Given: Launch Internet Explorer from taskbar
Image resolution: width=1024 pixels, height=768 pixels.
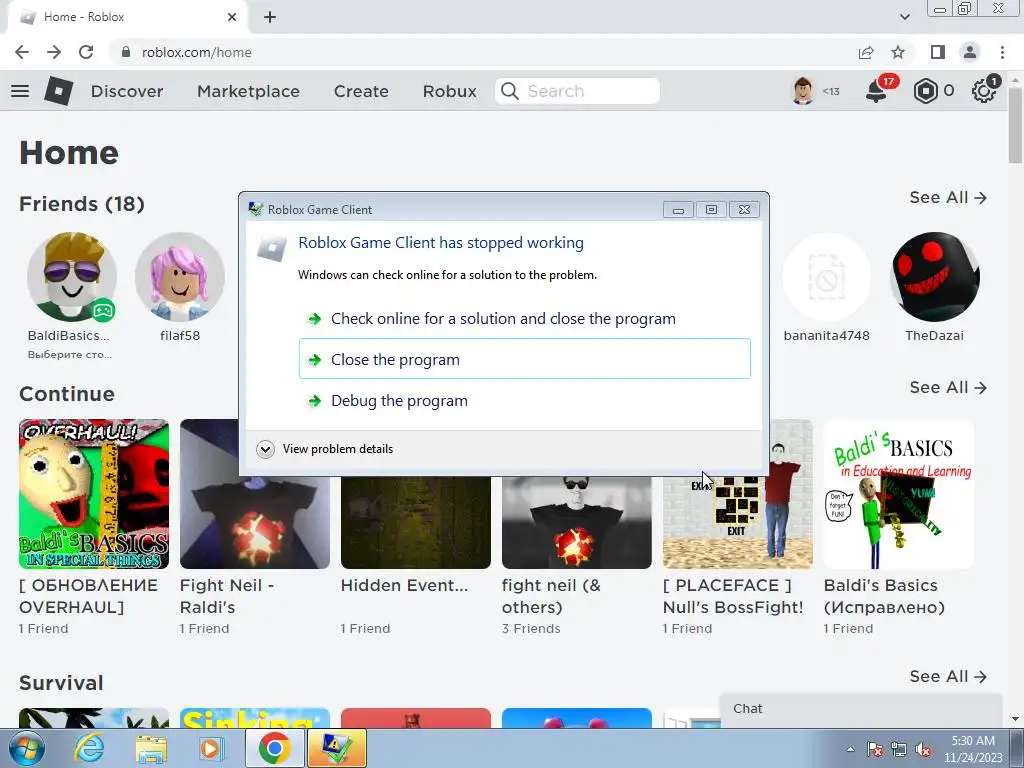Looking at the screenshot, I should tap(89, 748).
